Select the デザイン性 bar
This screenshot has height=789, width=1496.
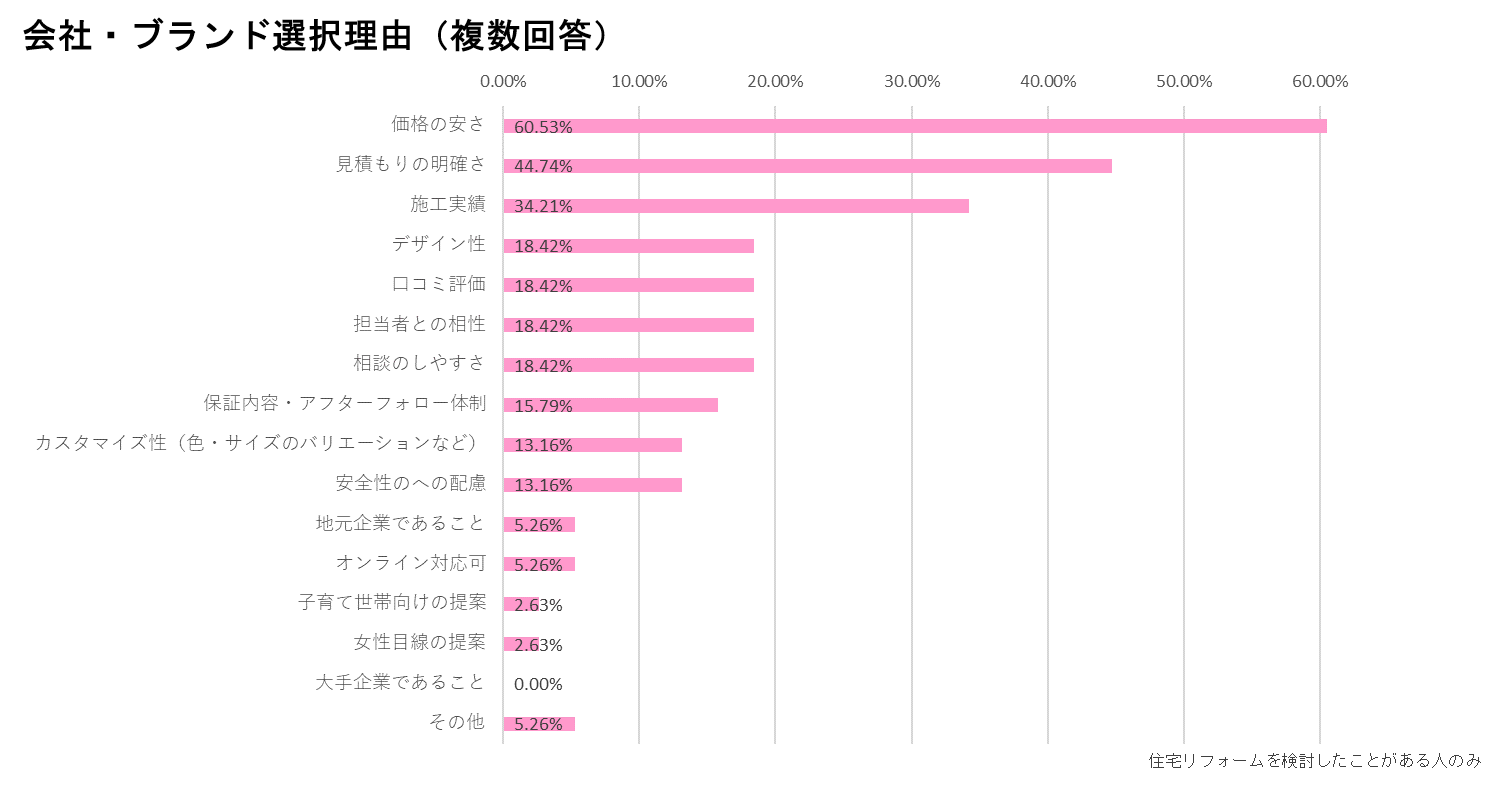(x=628, y=246)
